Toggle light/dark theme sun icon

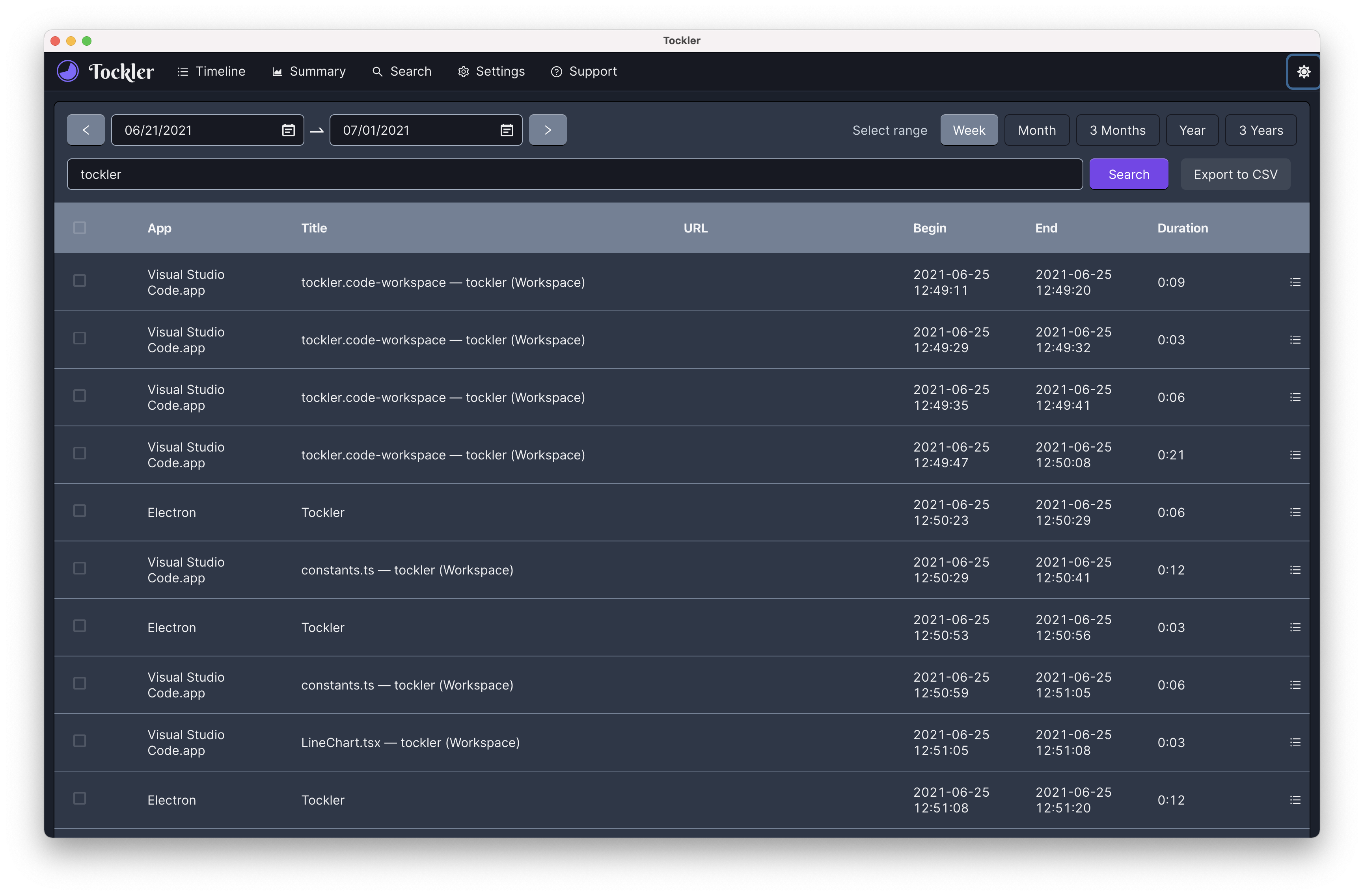(x=1303, y=72)
